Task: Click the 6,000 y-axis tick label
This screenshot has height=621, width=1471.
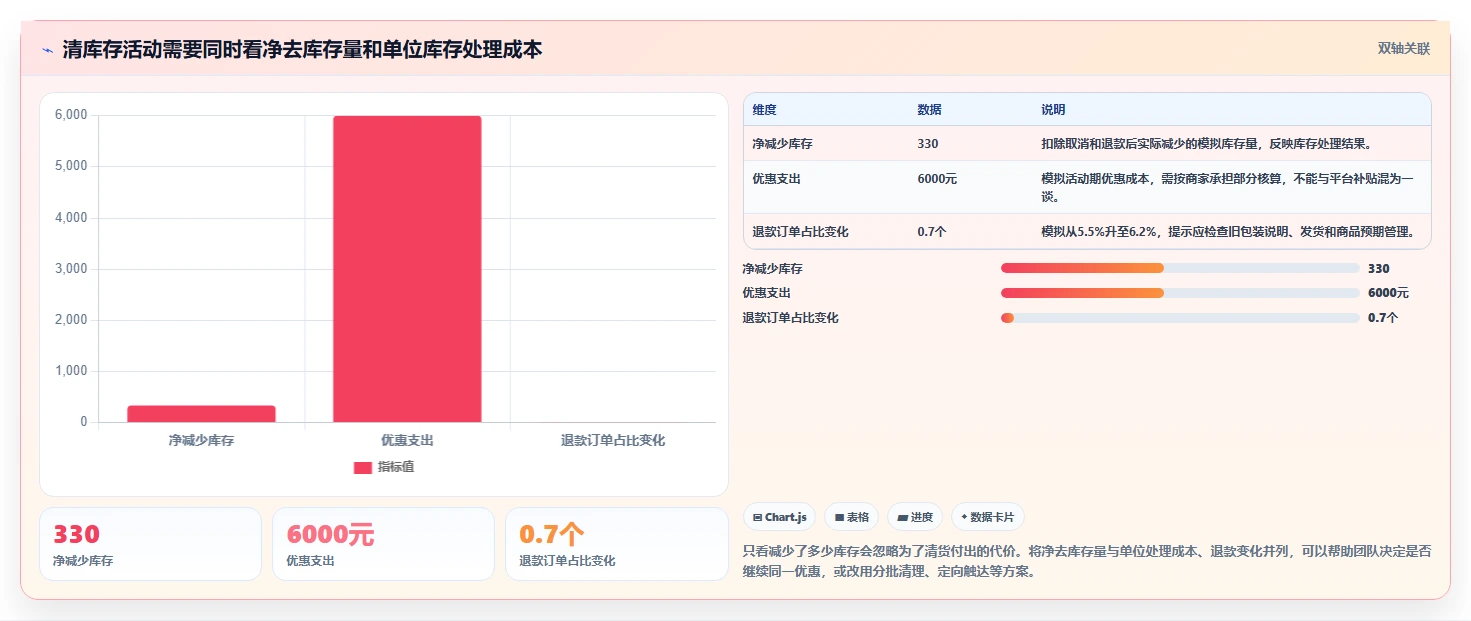Action: [x=71, y=115]
